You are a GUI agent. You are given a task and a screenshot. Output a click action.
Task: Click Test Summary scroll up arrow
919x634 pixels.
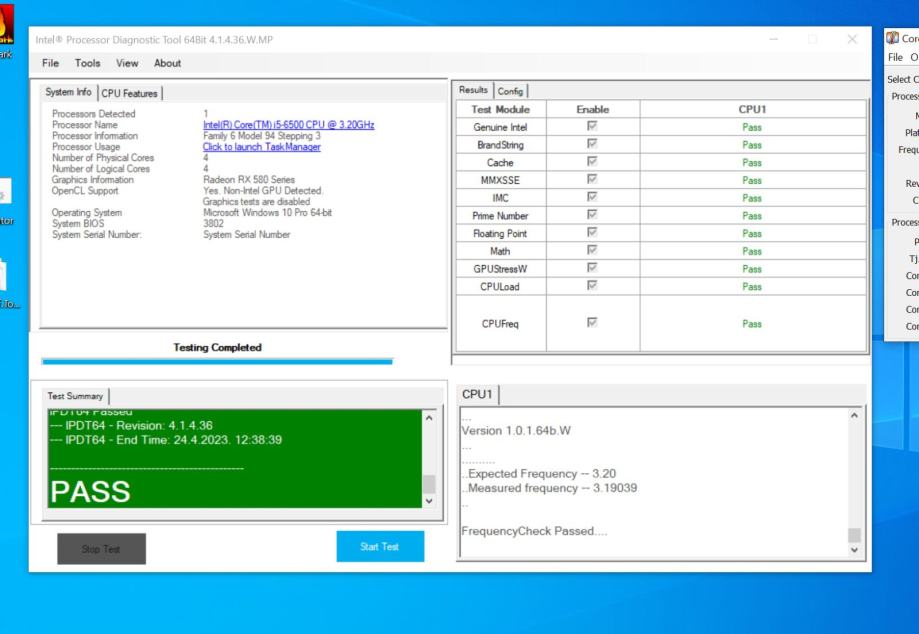(429, 418)
